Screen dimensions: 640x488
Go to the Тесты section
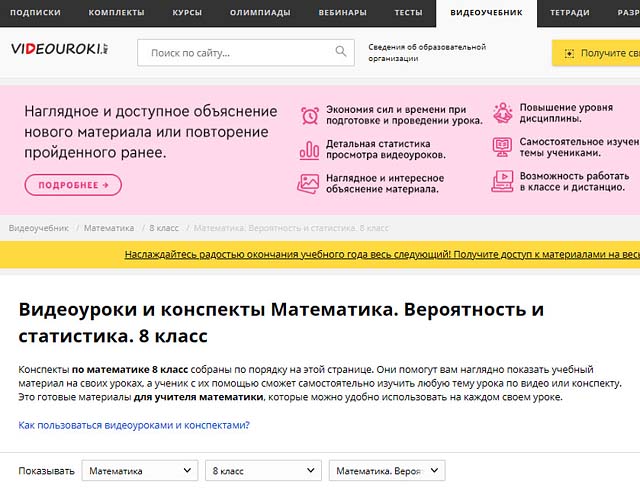coord(408,13)
